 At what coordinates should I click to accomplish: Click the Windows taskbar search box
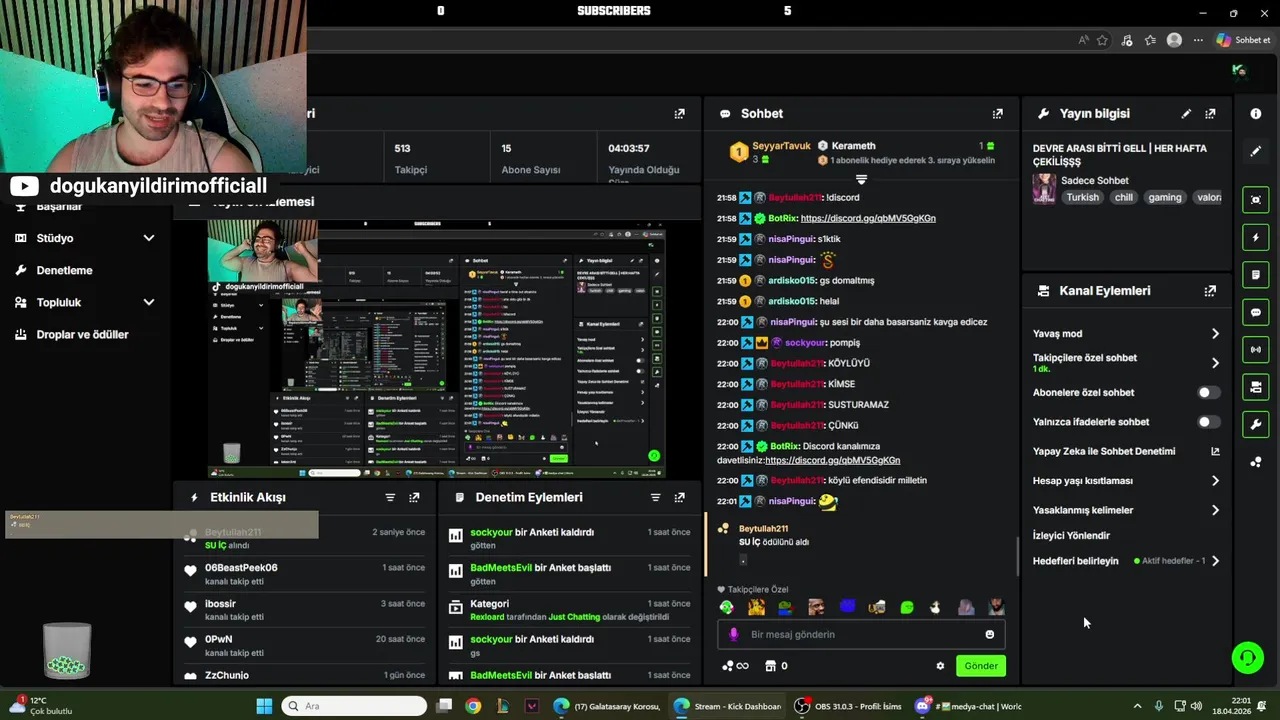click(354, 706)
